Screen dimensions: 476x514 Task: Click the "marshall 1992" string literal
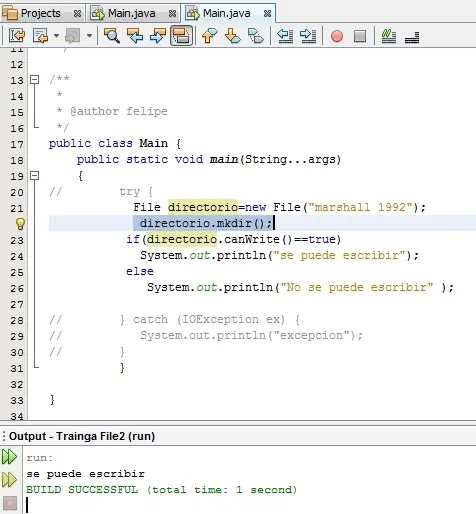(361, 207)
